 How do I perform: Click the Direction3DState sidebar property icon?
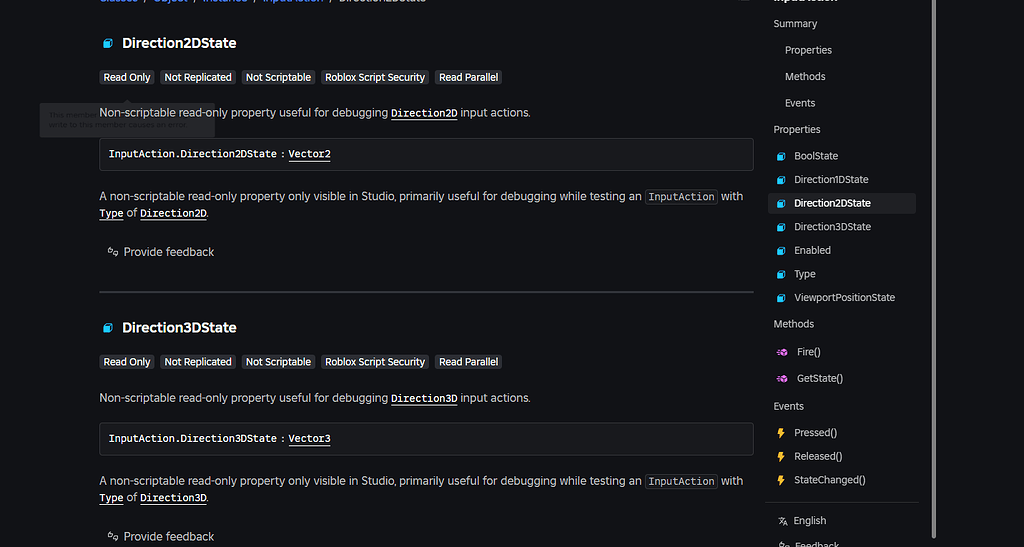(x=781, y=227)
